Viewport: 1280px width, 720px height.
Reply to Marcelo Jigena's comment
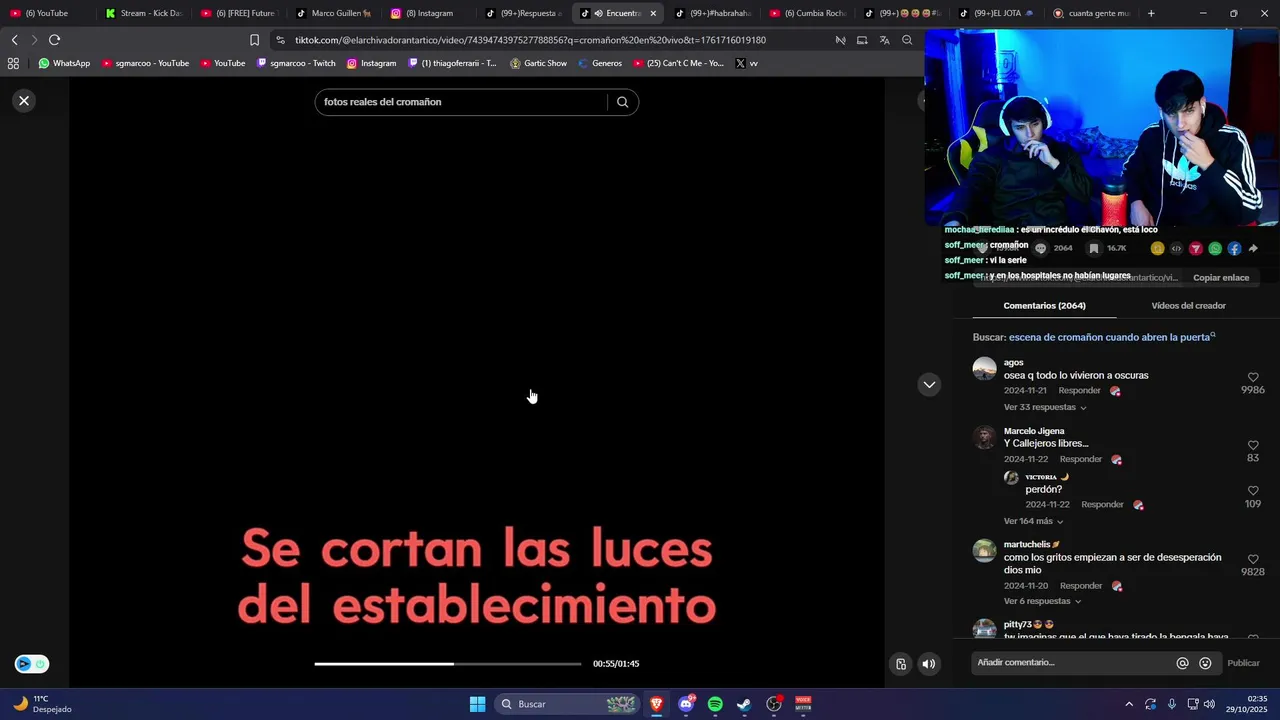coord(1080,460)
